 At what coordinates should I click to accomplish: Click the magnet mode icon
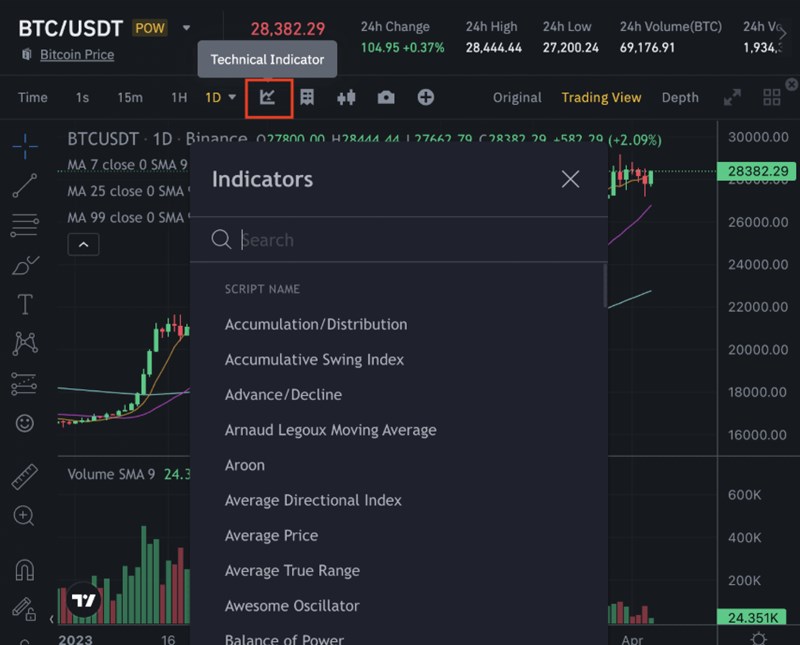pos(25,570)
